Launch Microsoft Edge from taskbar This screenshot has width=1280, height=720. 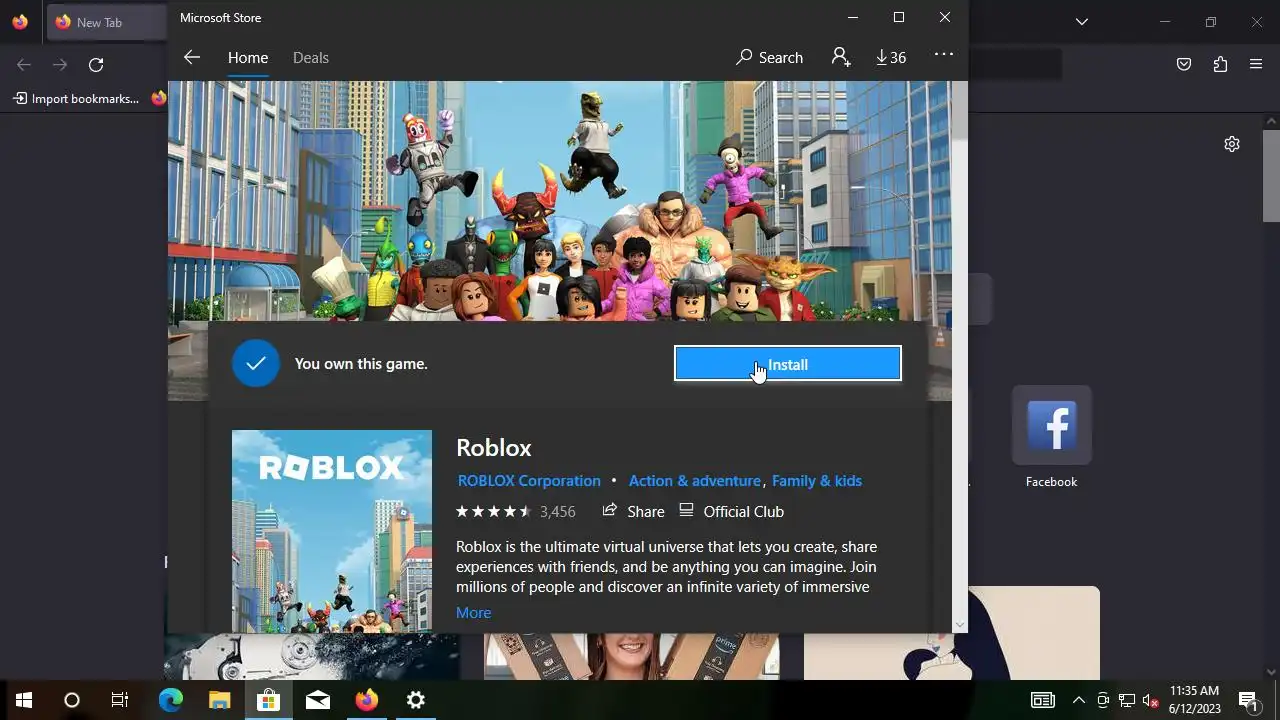[x=171, y=700]
